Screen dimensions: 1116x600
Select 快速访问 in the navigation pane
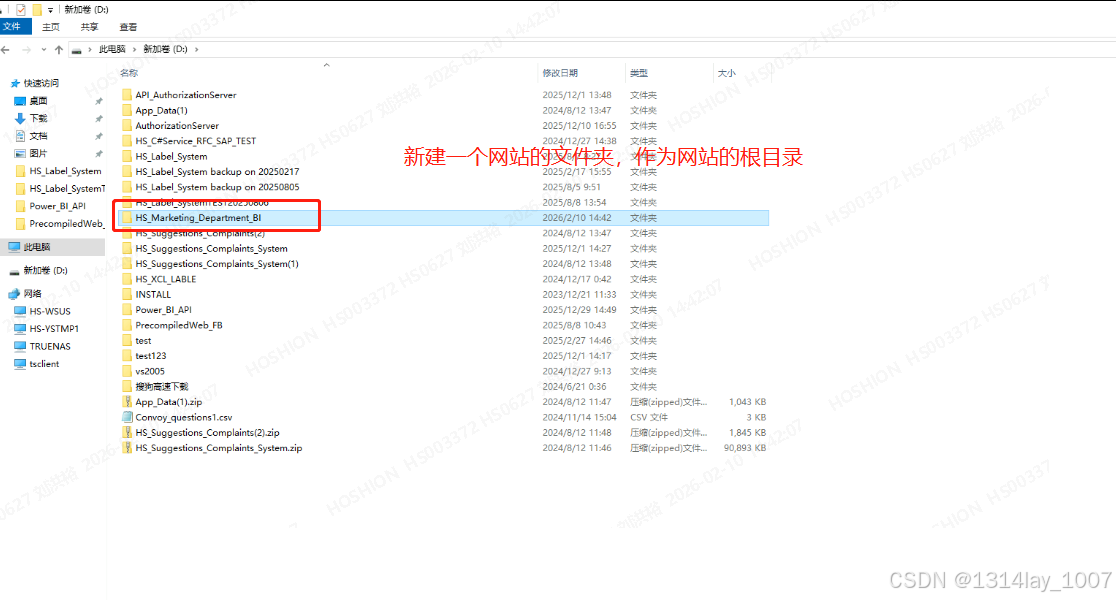(41, 83)
